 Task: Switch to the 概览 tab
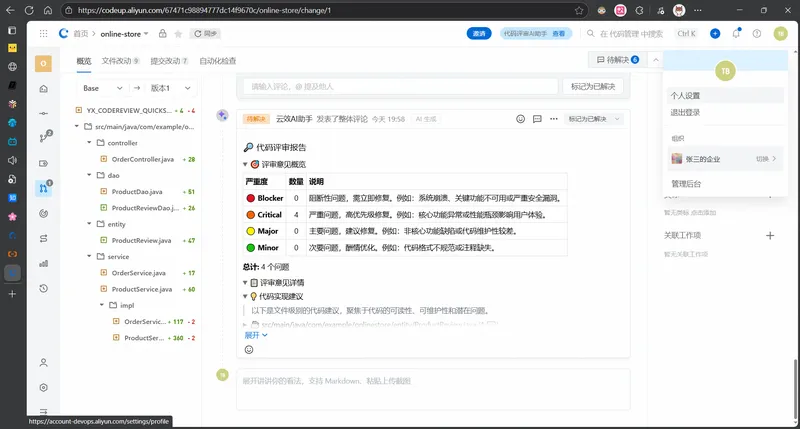point(84,61)
